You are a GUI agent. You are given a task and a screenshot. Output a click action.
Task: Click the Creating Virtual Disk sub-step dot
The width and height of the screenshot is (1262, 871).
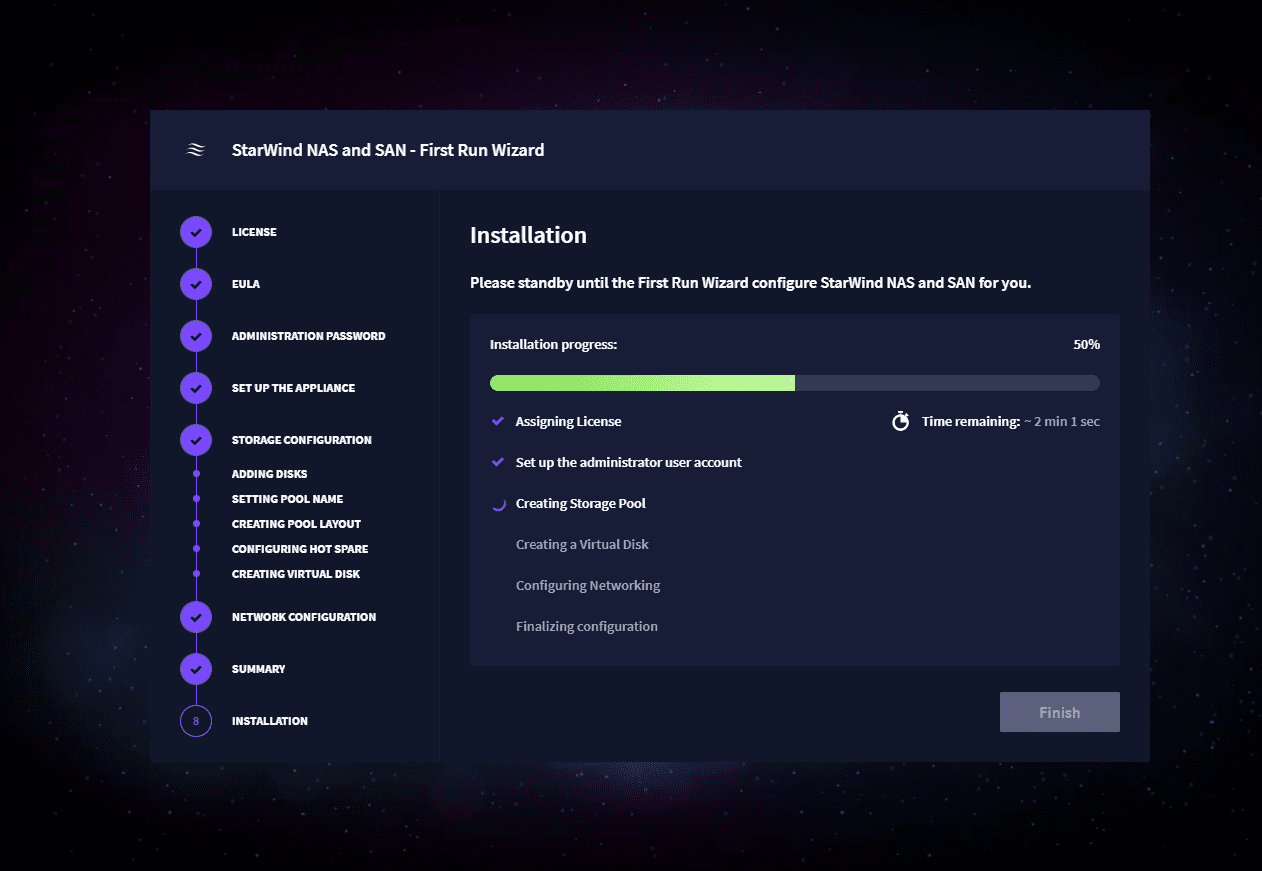196,574
